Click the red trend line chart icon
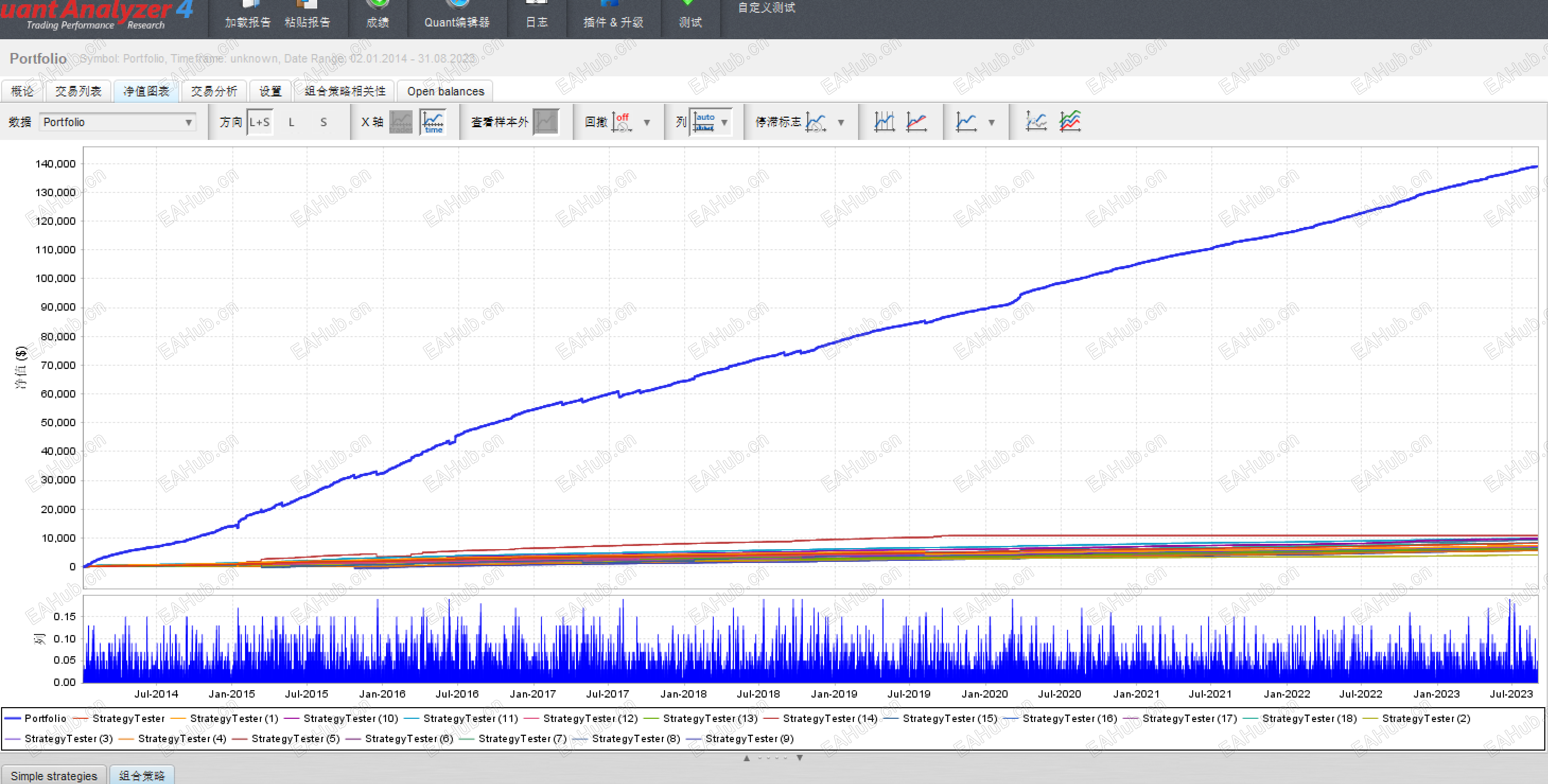1548x784 pixels. tap(917, 122)
